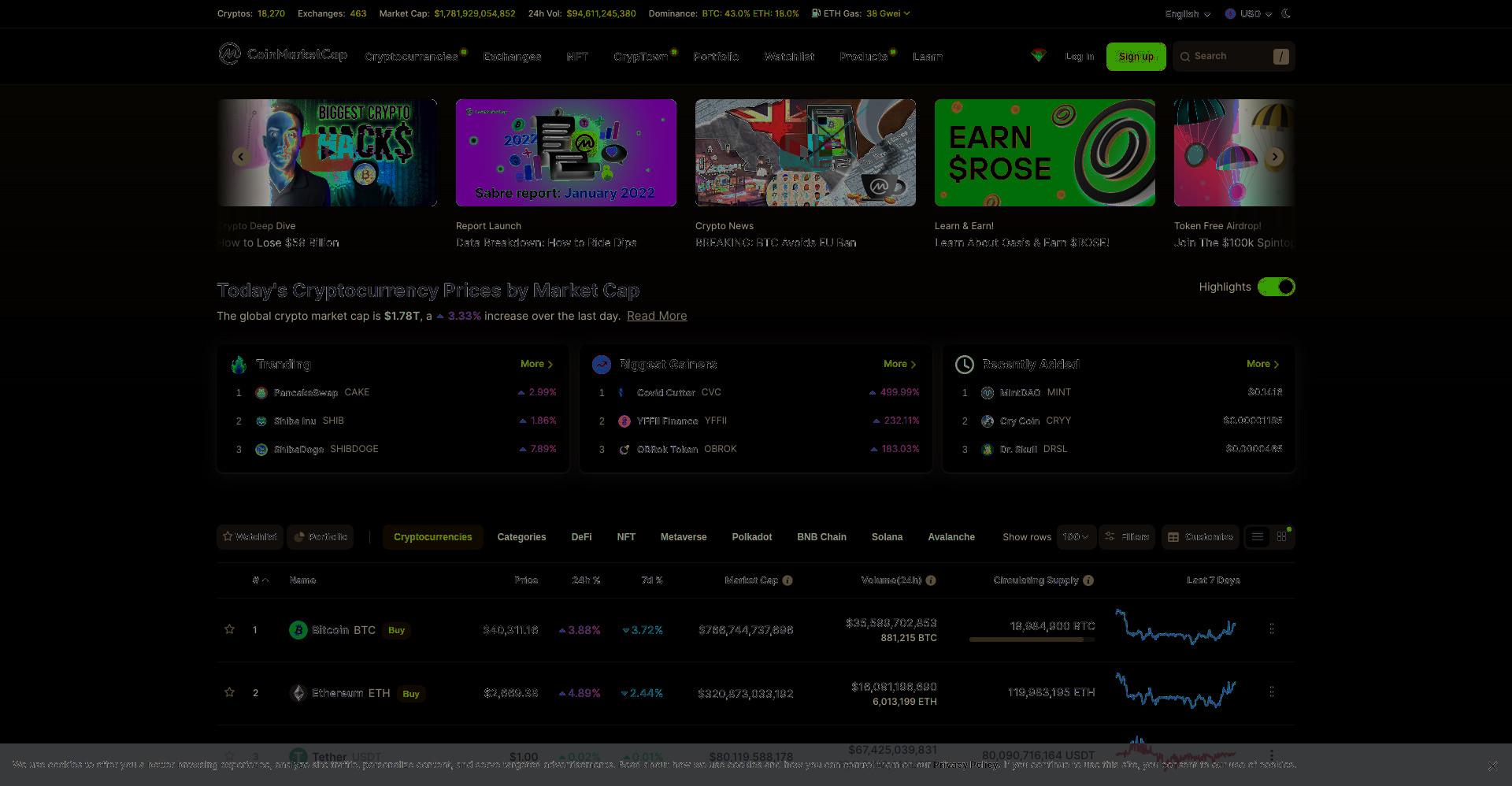Image resolution: width=1512 pixels, height=786 pixels.
Task: Click the Bitcoin coin logo
Action: point(298,630)
